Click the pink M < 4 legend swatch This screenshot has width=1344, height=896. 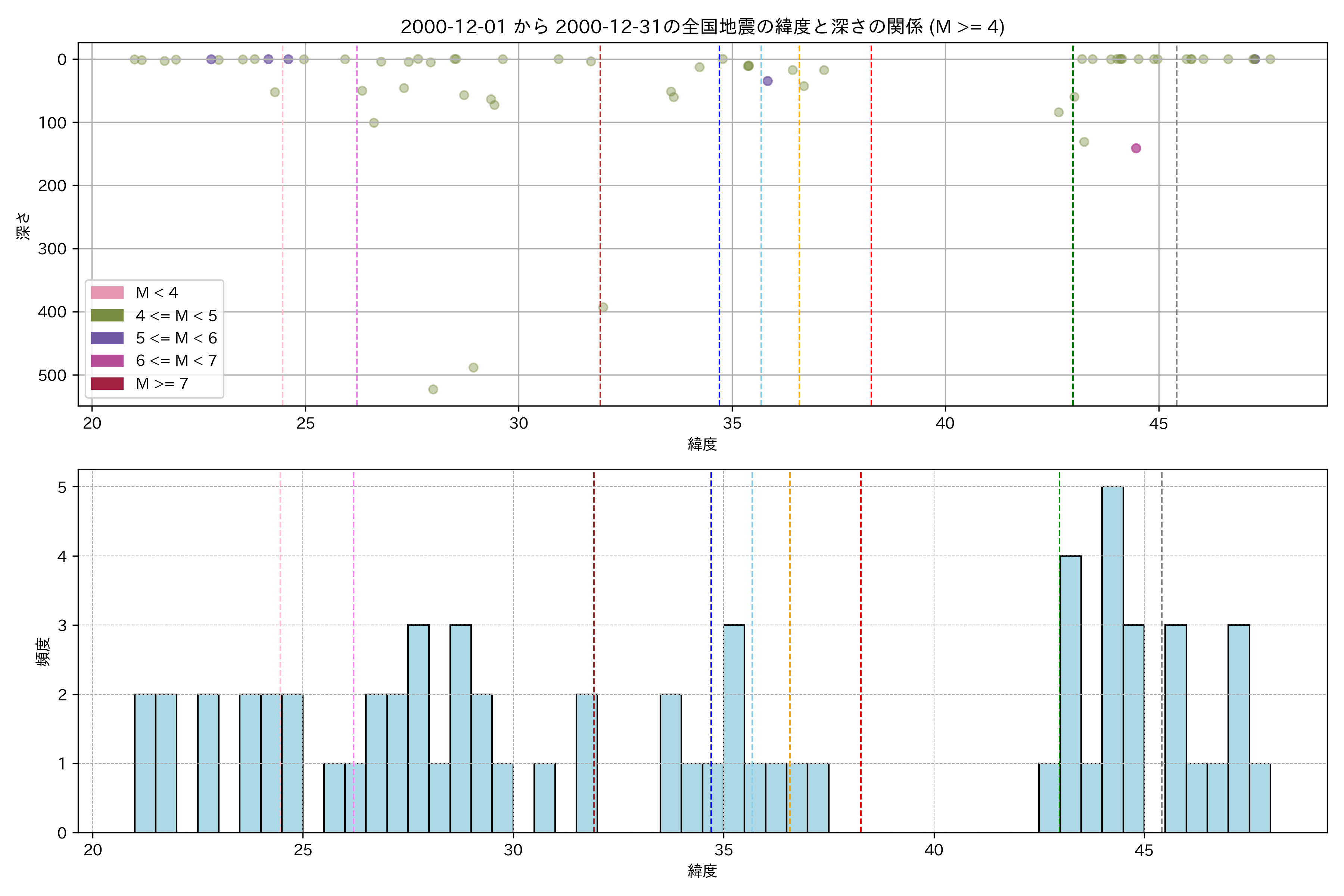pyautogui.click(x=107, y=293)
